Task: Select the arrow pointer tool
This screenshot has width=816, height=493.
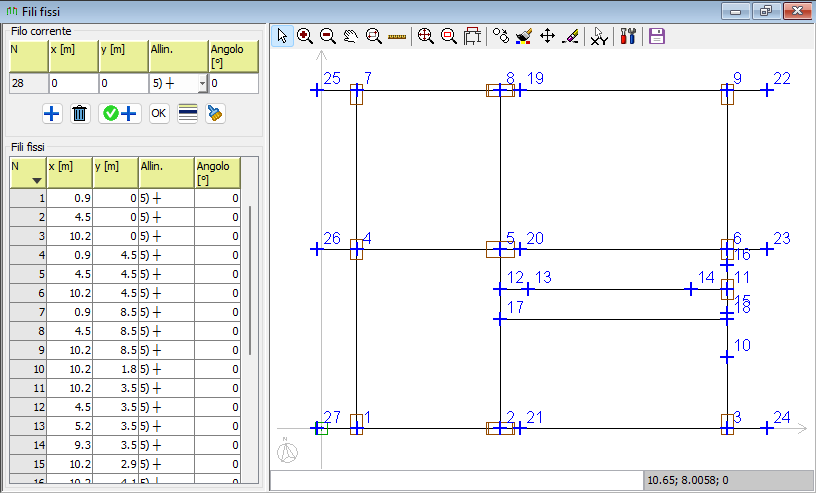Action: [283, 36]
